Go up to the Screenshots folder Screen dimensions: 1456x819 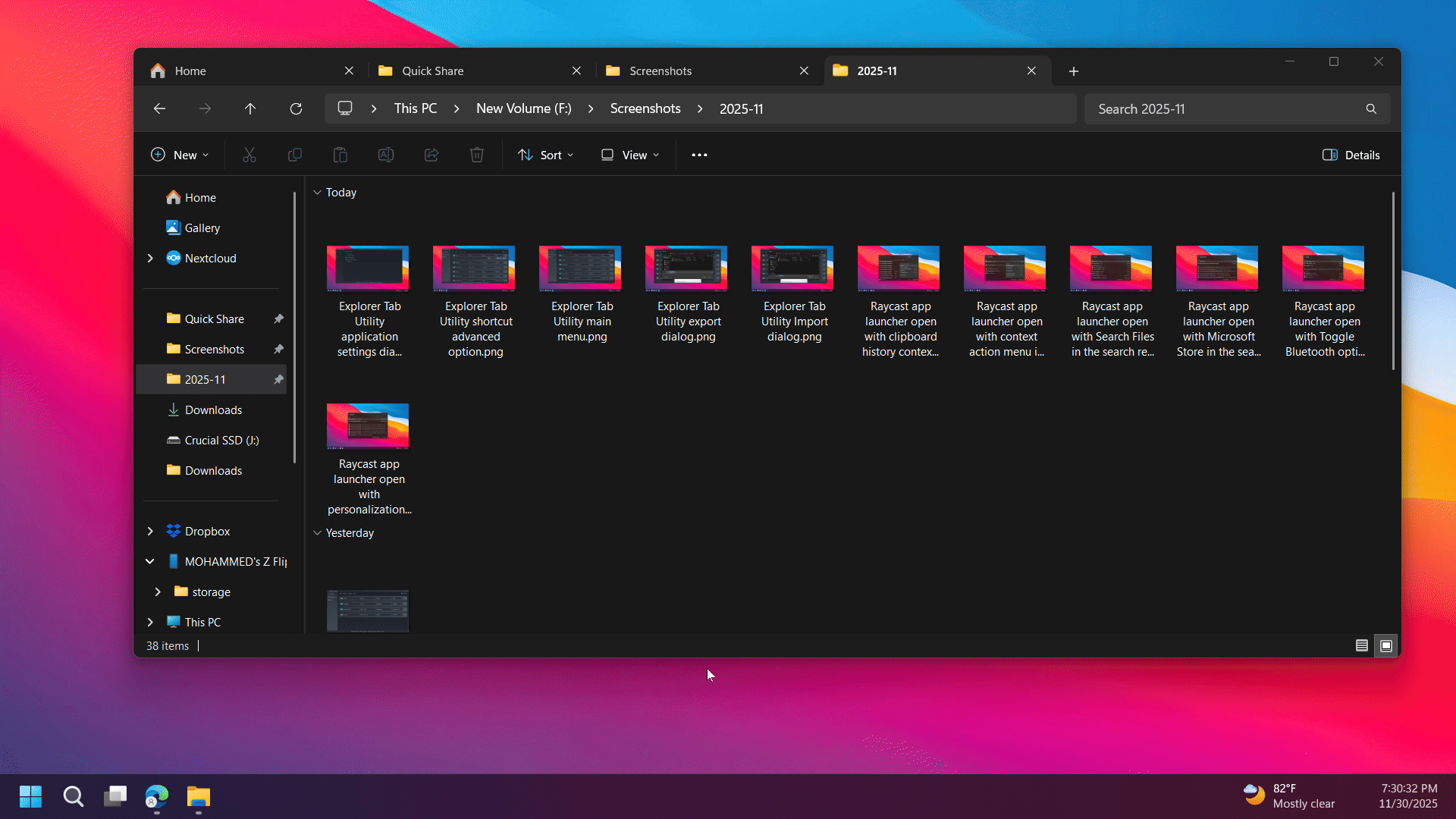(250, 108)
